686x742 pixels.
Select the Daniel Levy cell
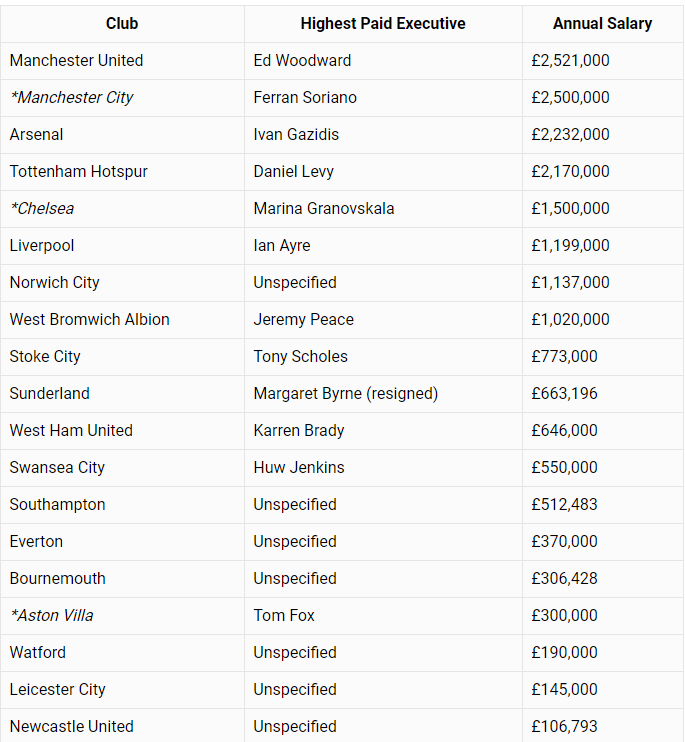click(x=383, y=171)
